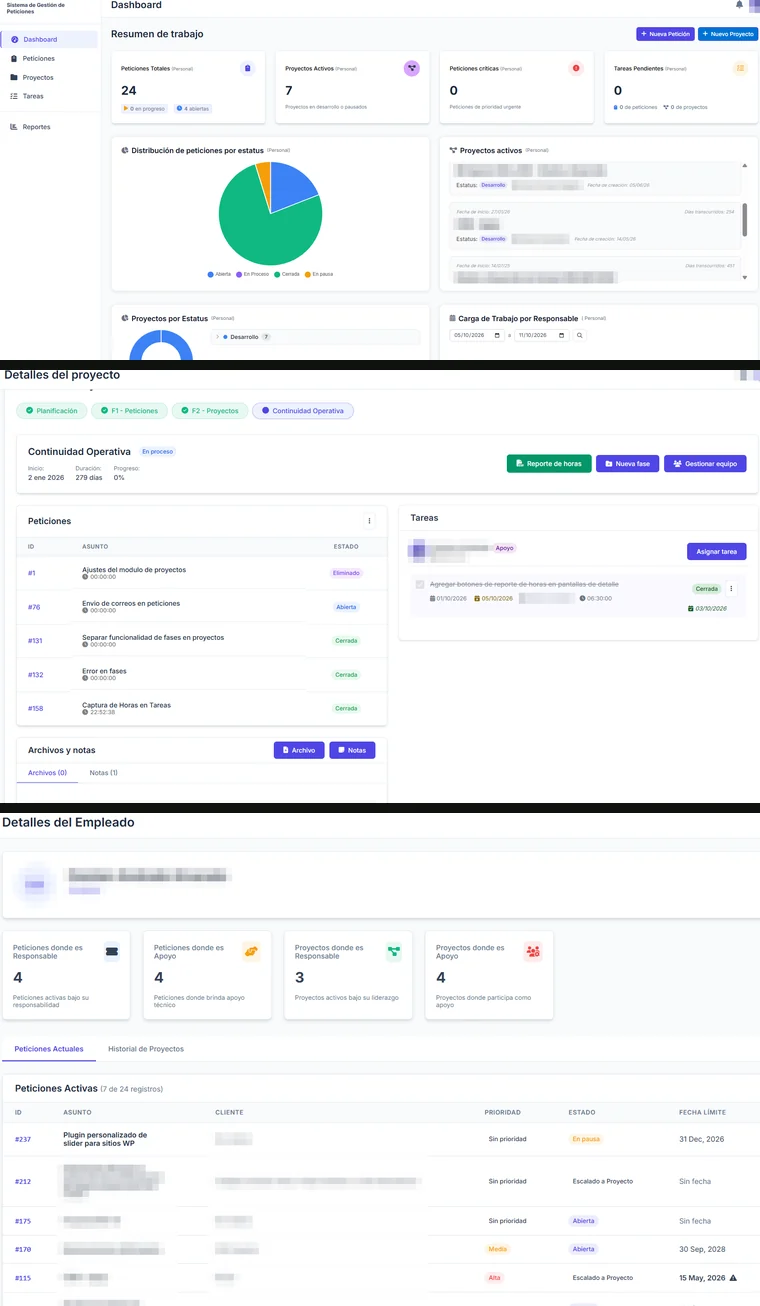The height and width of the screenshot is (1306, 760).
Task: Open petition link #131
Action: (35, 641)
